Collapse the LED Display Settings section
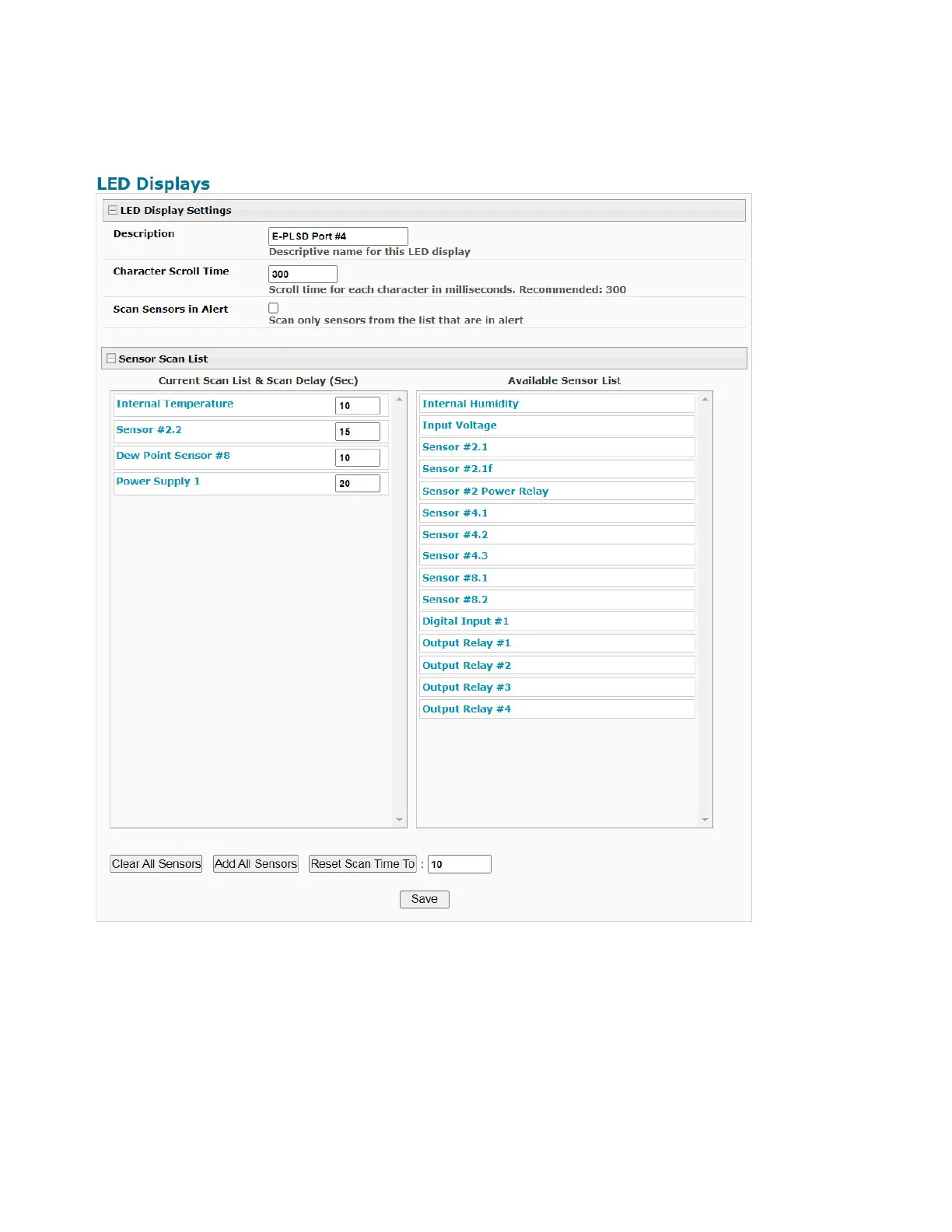This screenshot has width=952, height=1232. click(113, 210)
